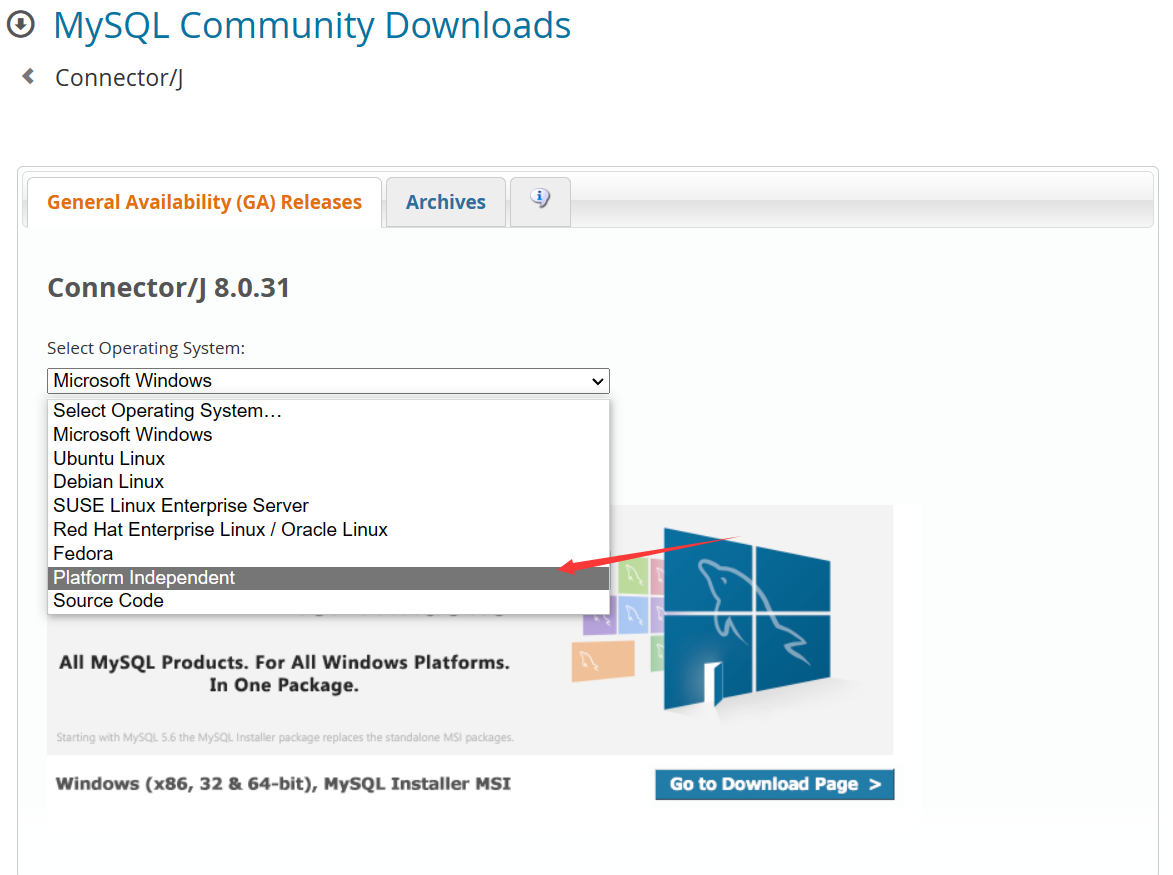This screenshot has width=1173, height=875.
Task: Select Source Code option
Action: pos(328,601)
